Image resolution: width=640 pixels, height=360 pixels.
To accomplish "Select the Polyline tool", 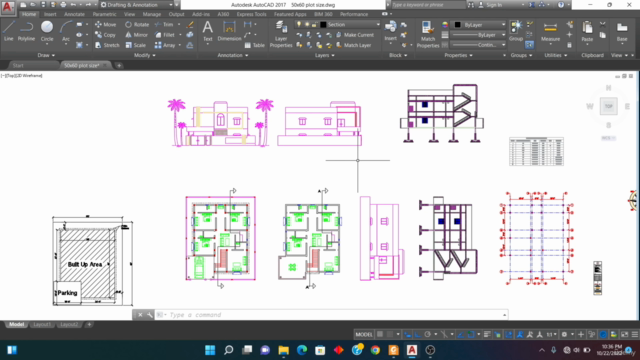I will pos(26,31).
